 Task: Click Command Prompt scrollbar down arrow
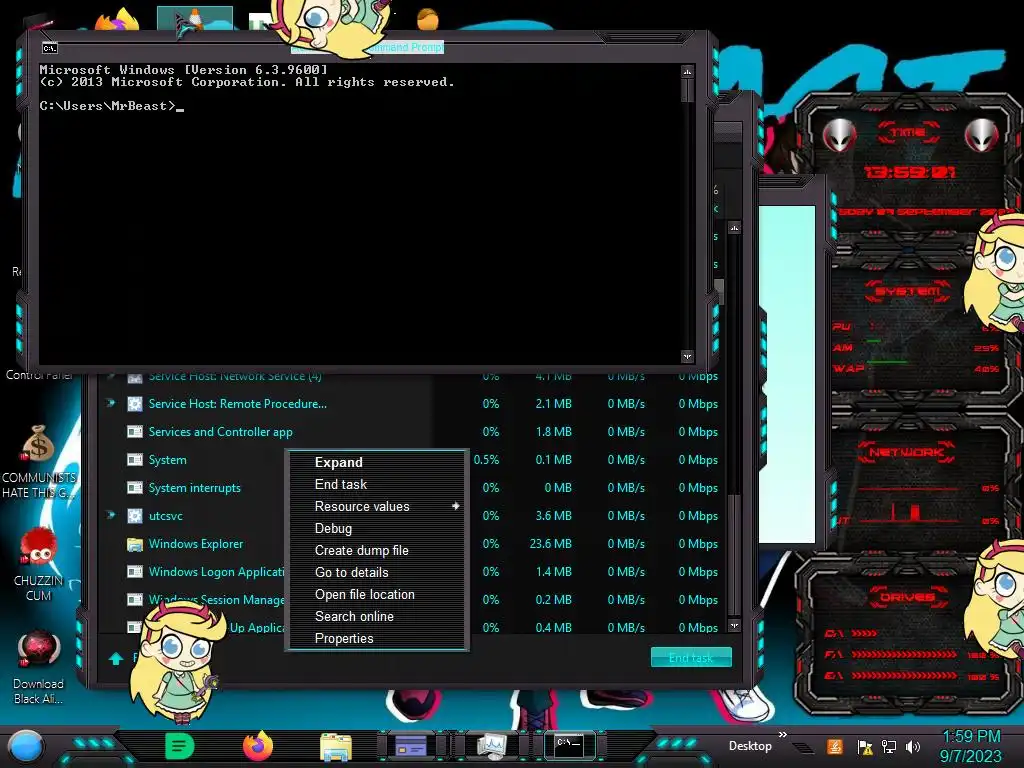(x=687, y=357)
